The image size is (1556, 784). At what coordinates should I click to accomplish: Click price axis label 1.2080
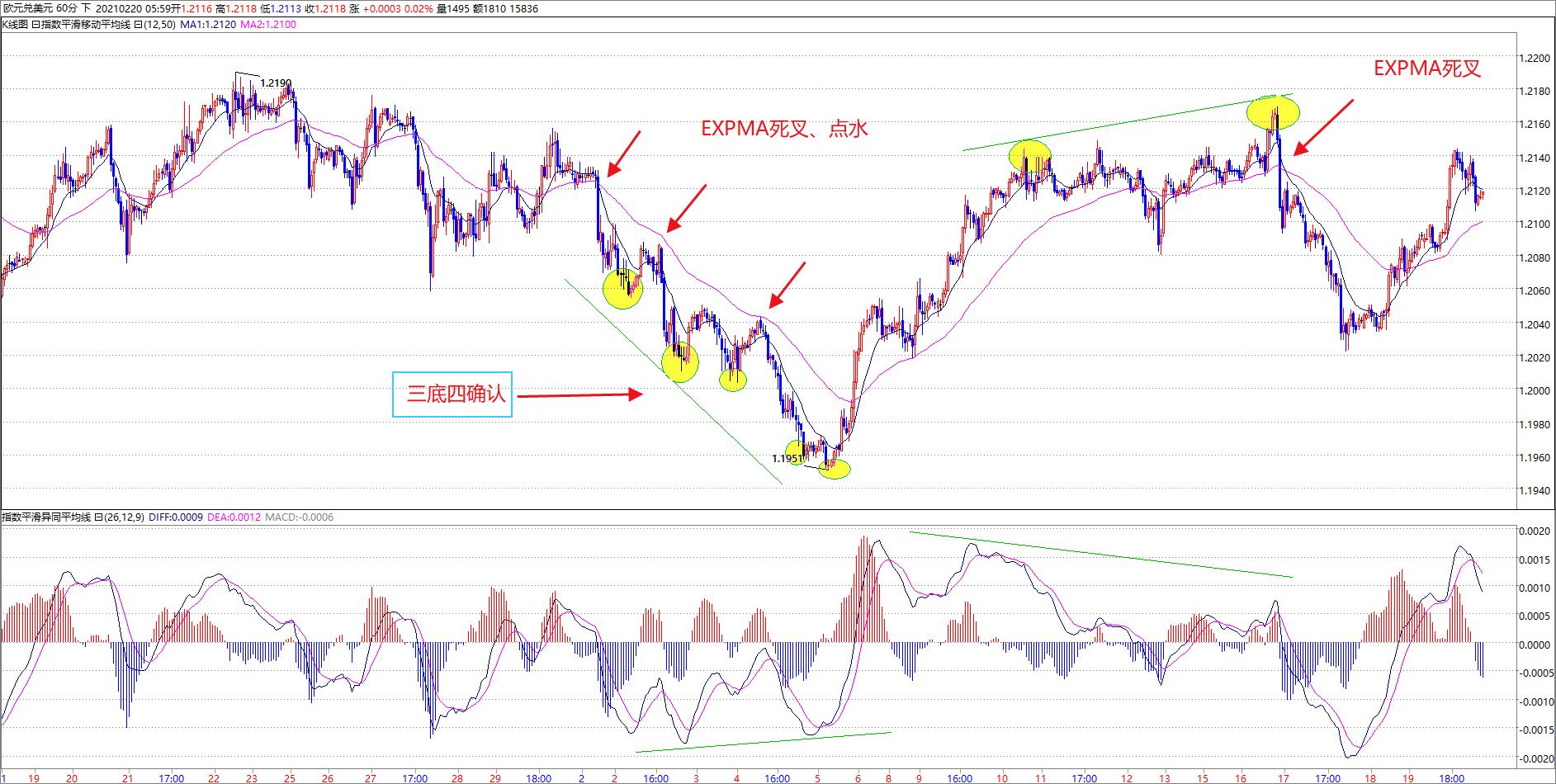[x=1535, y=257]
